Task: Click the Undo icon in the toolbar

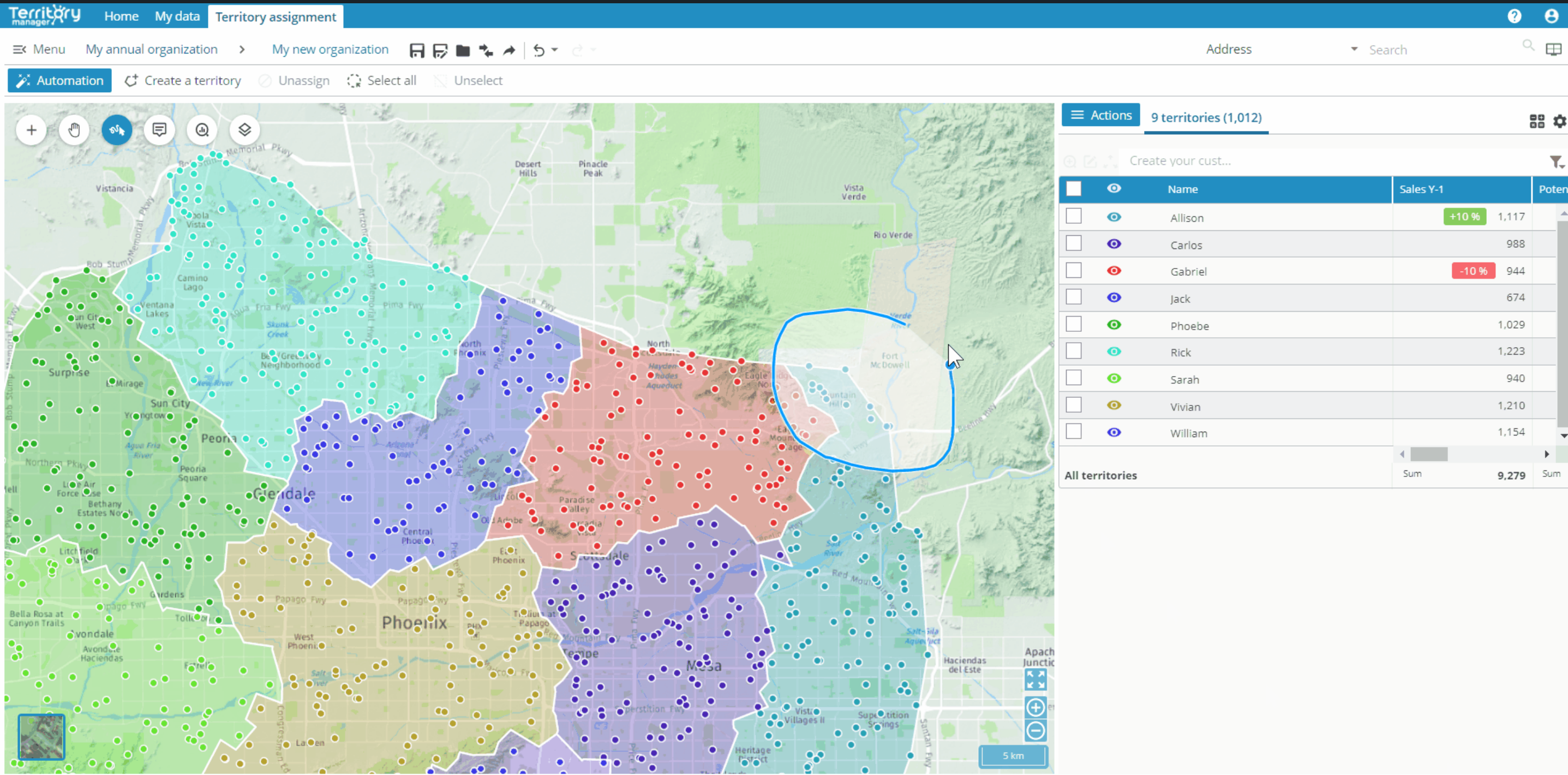Action: (x=538, y=51)
